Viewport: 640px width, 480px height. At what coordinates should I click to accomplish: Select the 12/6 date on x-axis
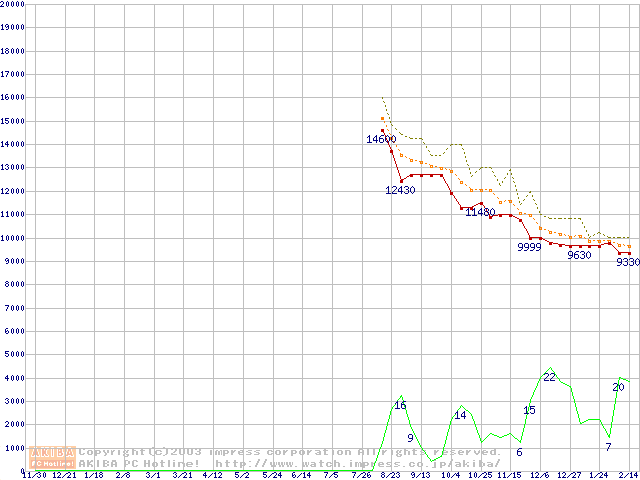coord(539,475)
